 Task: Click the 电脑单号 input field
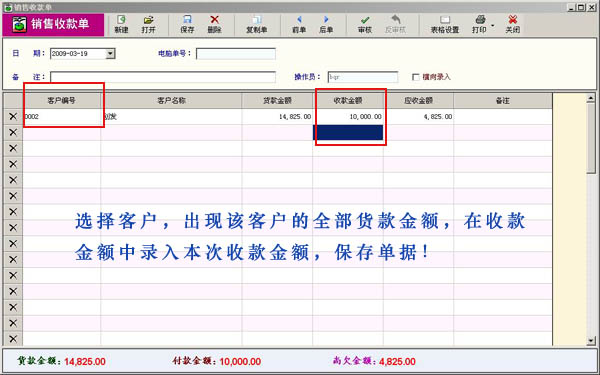pos(236,54)
